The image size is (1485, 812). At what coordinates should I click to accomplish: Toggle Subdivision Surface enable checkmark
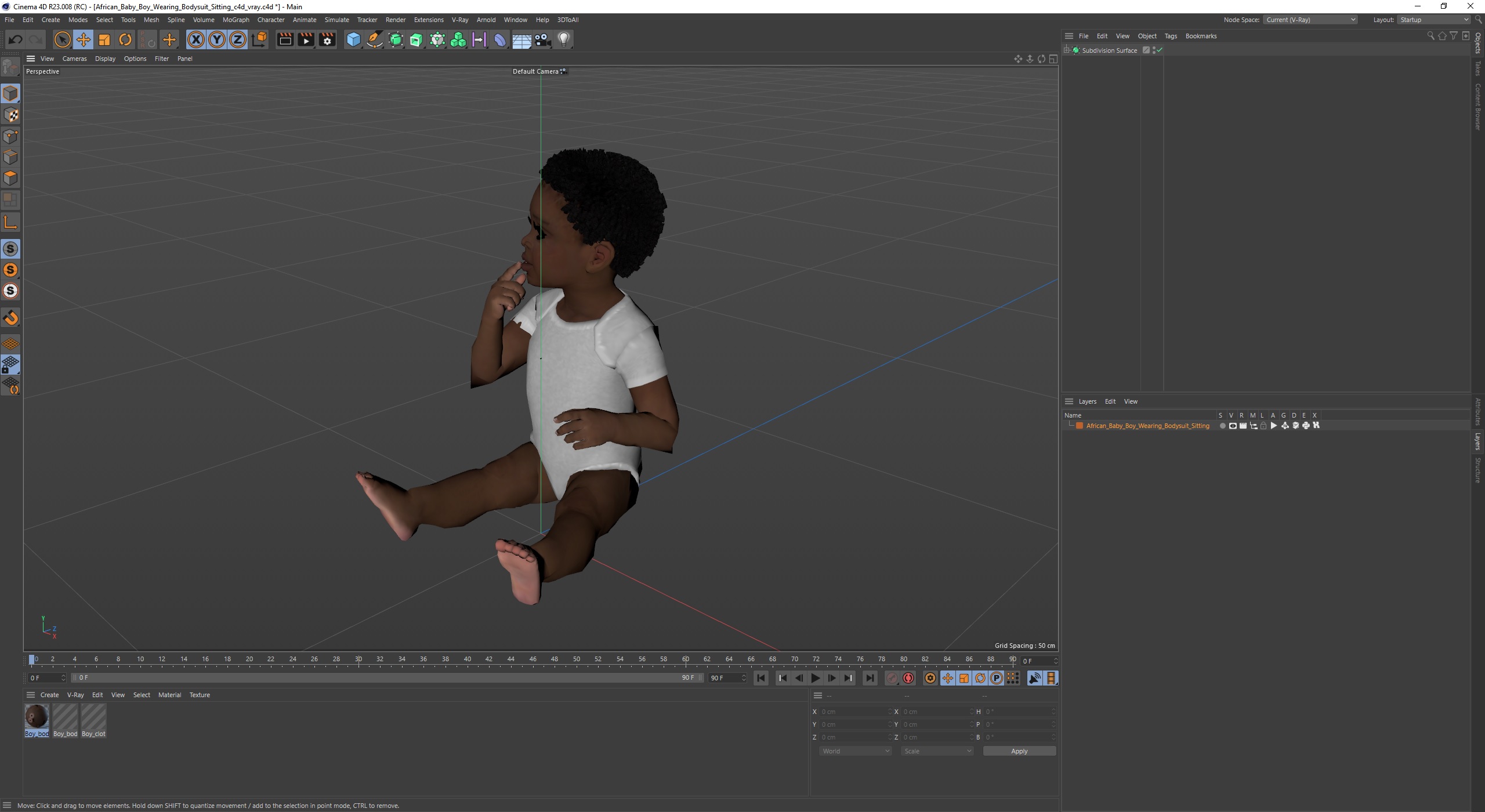click(x=1160, y=50)
